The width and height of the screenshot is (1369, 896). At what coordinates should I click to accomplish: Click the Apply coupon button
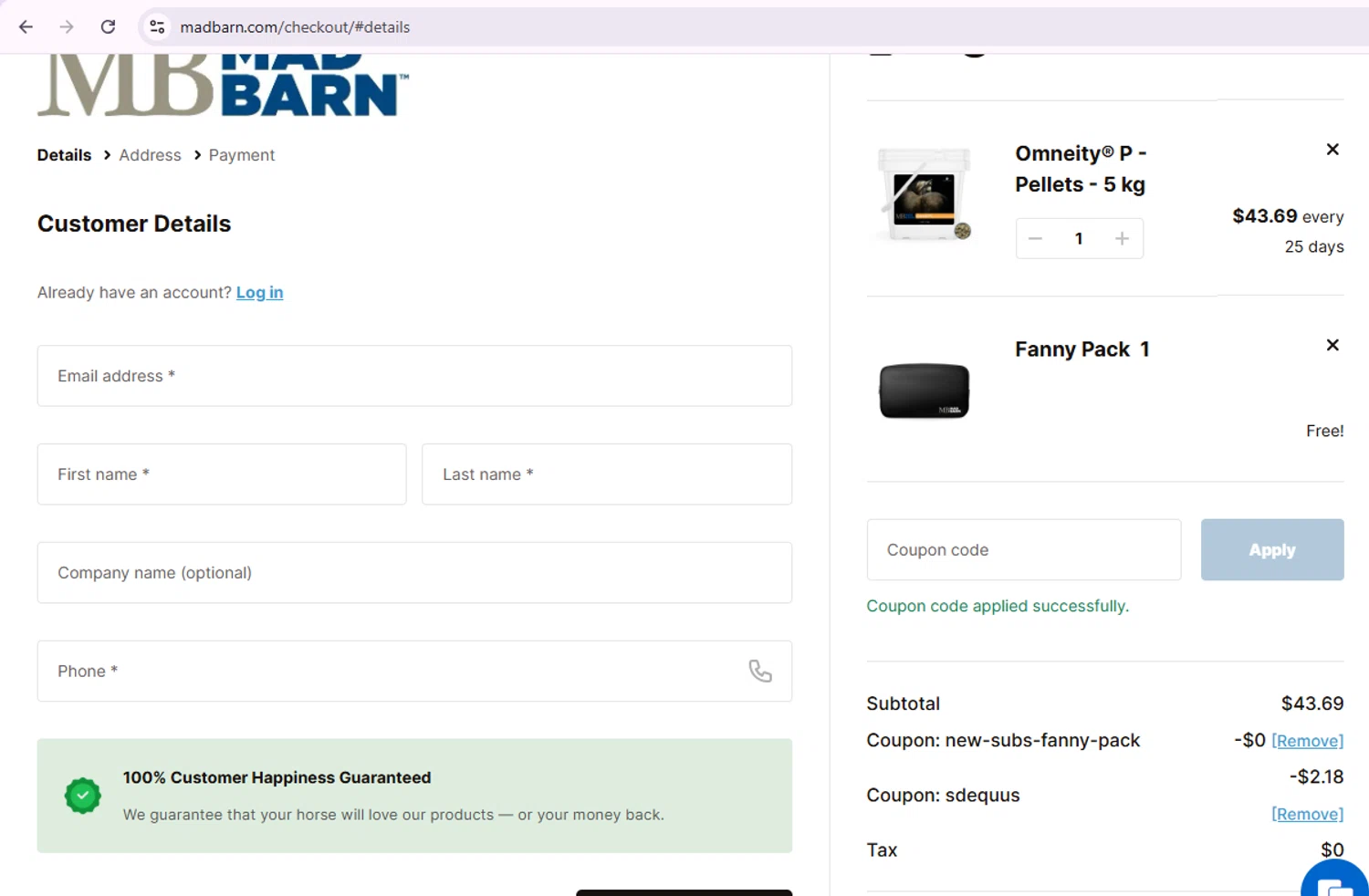tap(1272, 550)
